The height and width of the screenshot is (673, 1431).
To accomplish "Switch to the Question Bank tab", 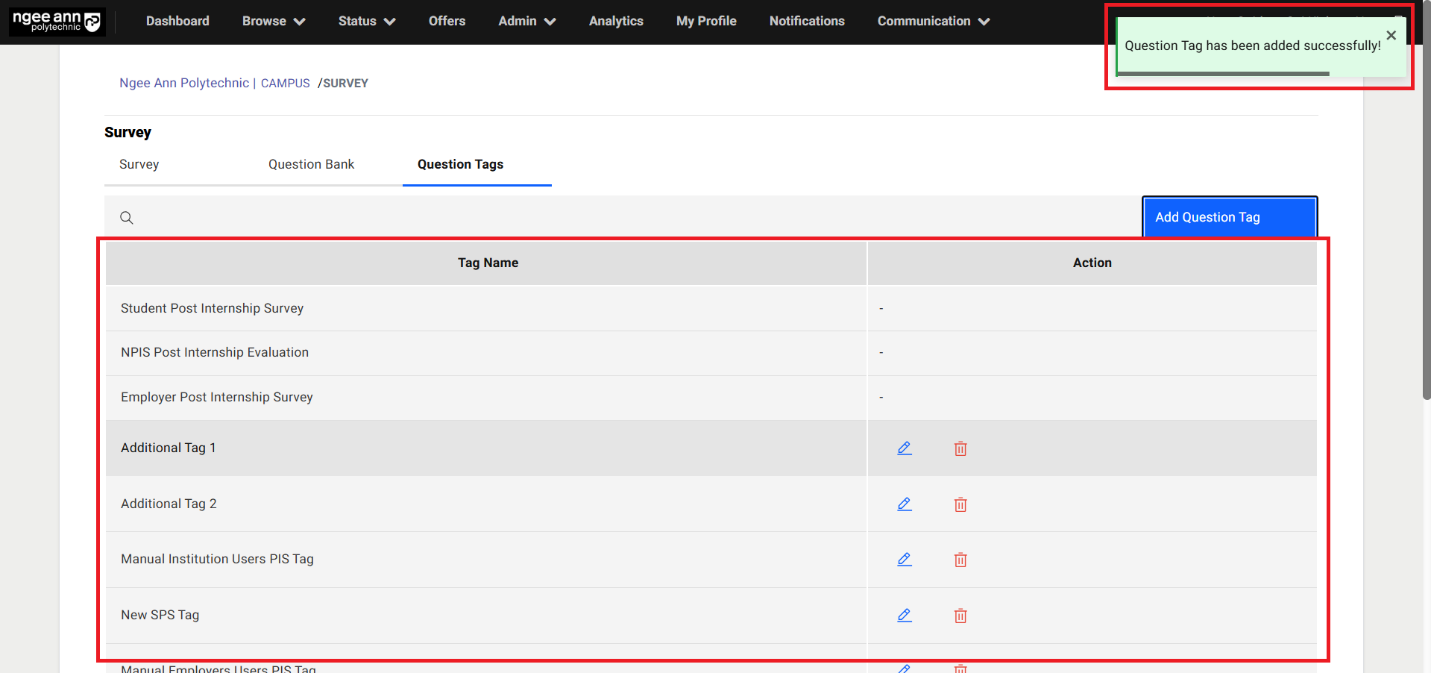I will pos(311,164).
